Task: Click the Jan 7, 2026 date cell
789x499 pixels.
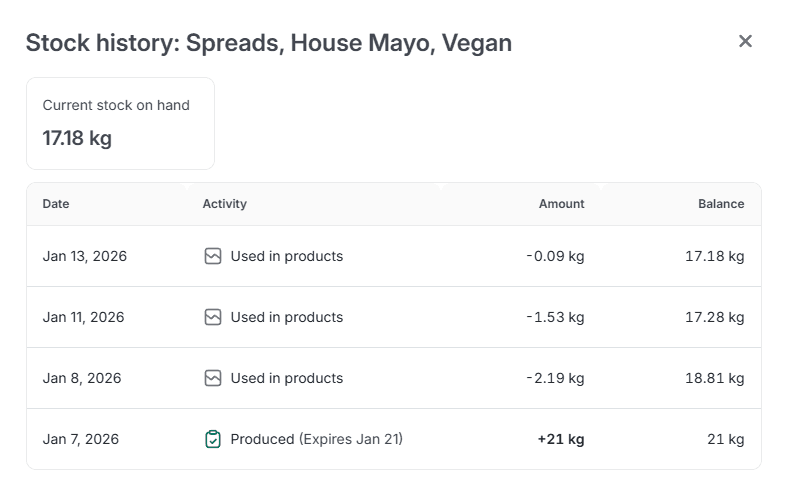Action: [81, 439]
